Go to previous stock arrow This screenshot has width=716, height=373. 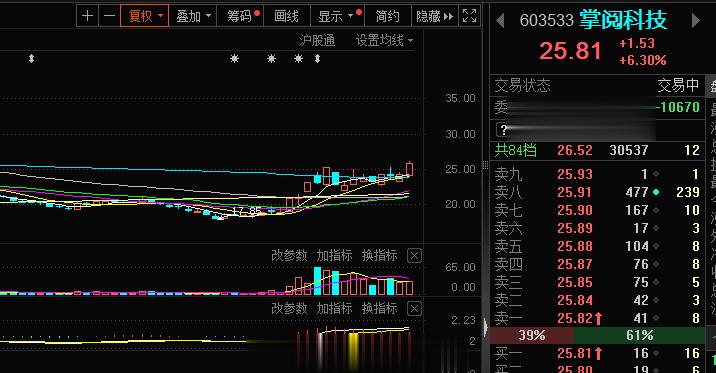500,21
